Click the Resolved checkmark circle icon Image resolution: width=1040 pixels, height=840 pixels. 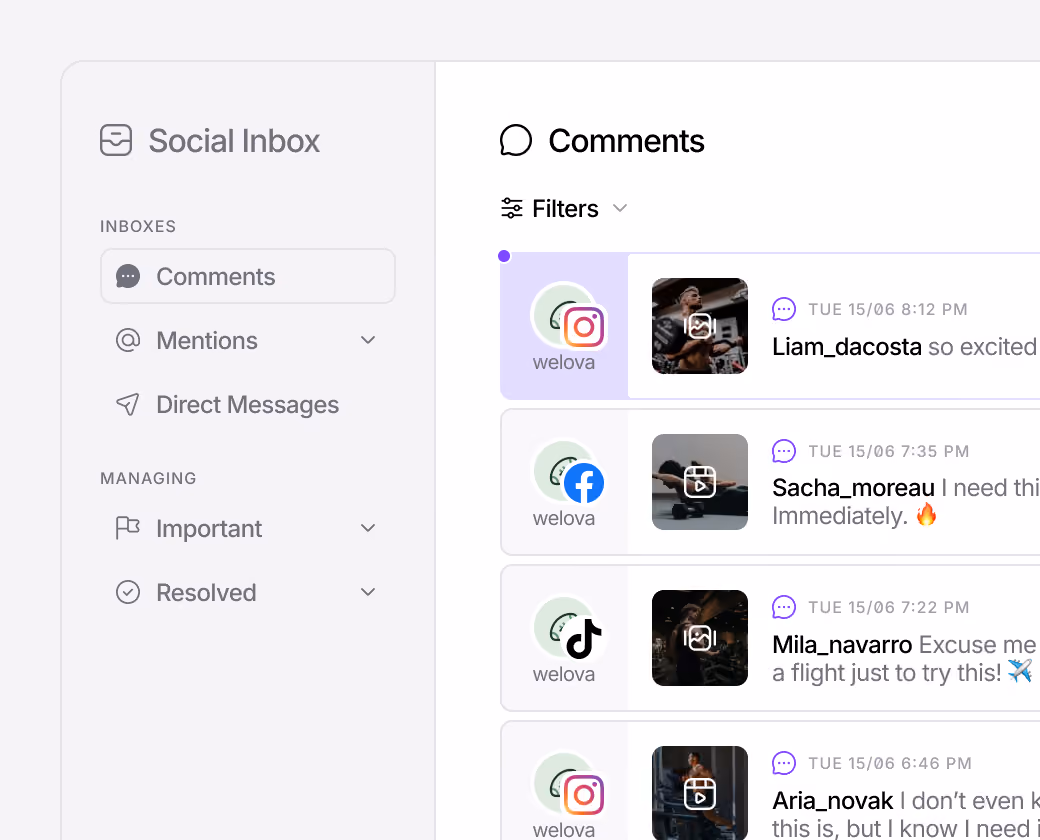pos(128,592)
